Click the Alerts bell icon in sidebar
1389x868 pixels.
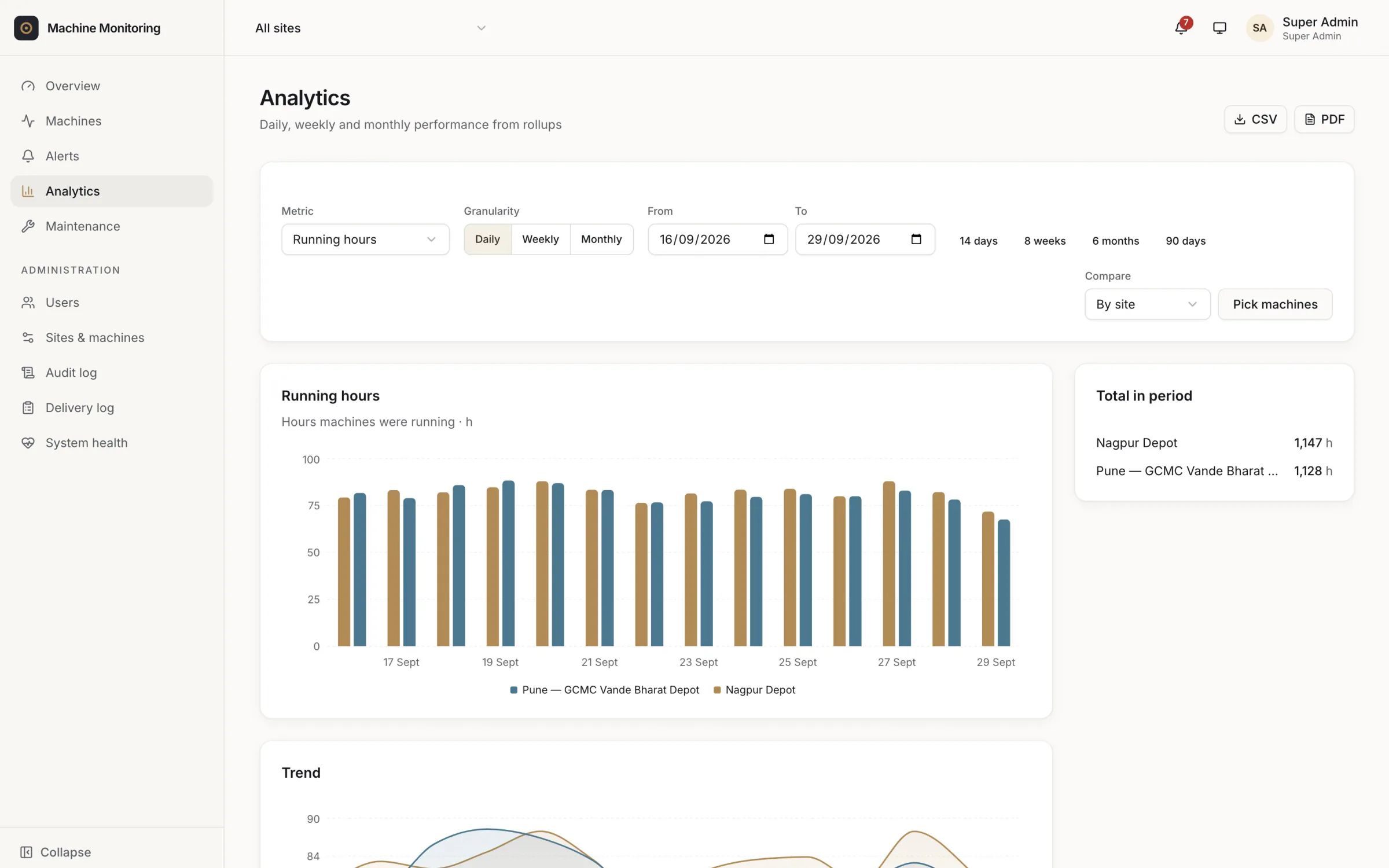point(28,156)
